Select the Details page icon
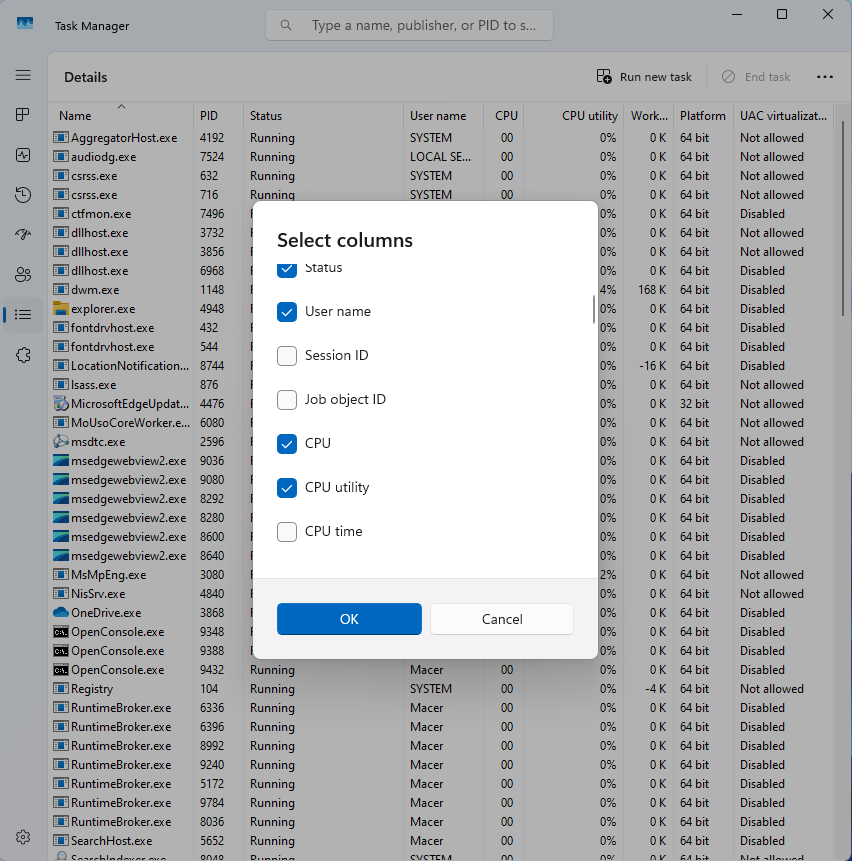This screenshot has height=861, width=852. [x=23, y=315]
